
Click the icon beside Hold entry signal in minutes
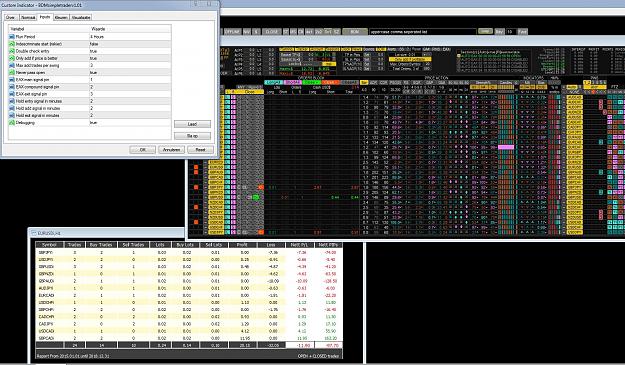tap(12, 101)
